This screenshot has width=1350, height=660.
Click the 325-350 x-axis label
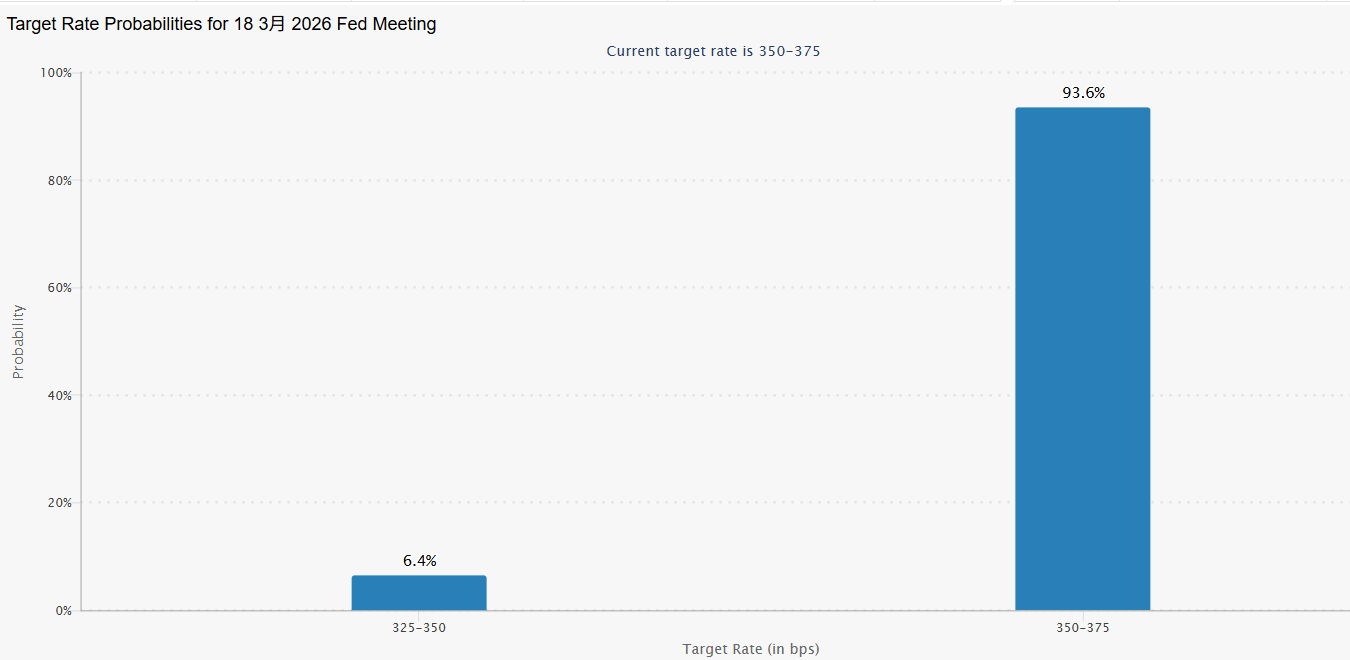pos(419,628)
